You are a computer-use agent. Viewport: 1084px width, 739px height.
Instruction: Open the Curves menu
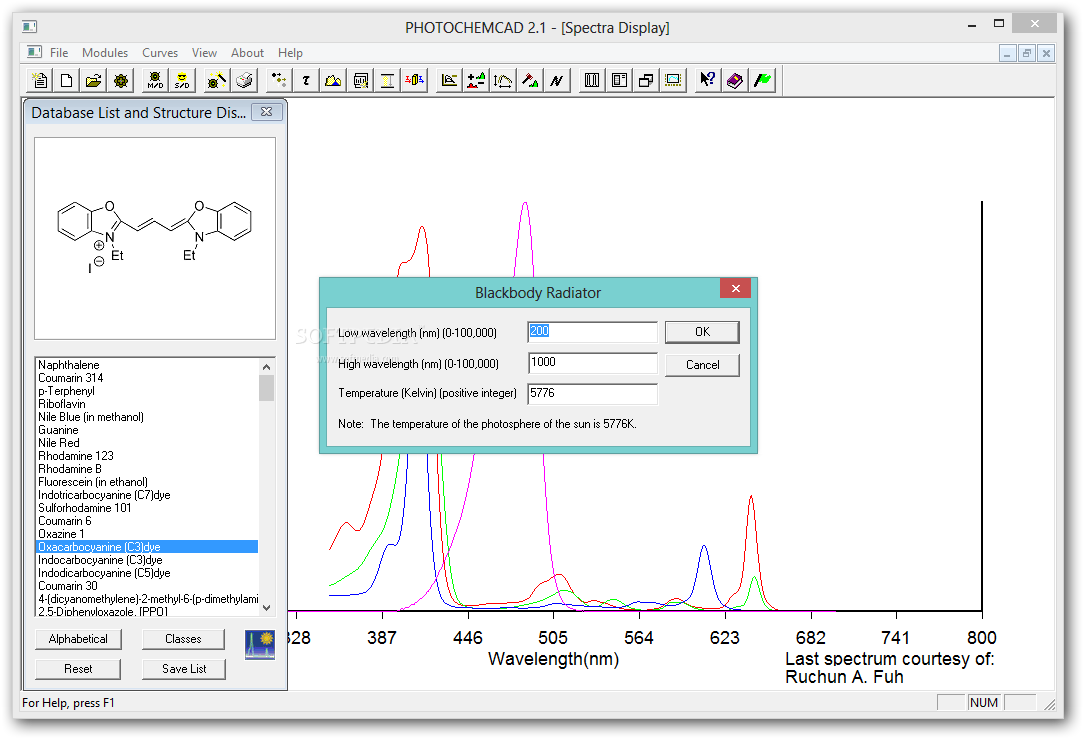[x=160, y=53]
